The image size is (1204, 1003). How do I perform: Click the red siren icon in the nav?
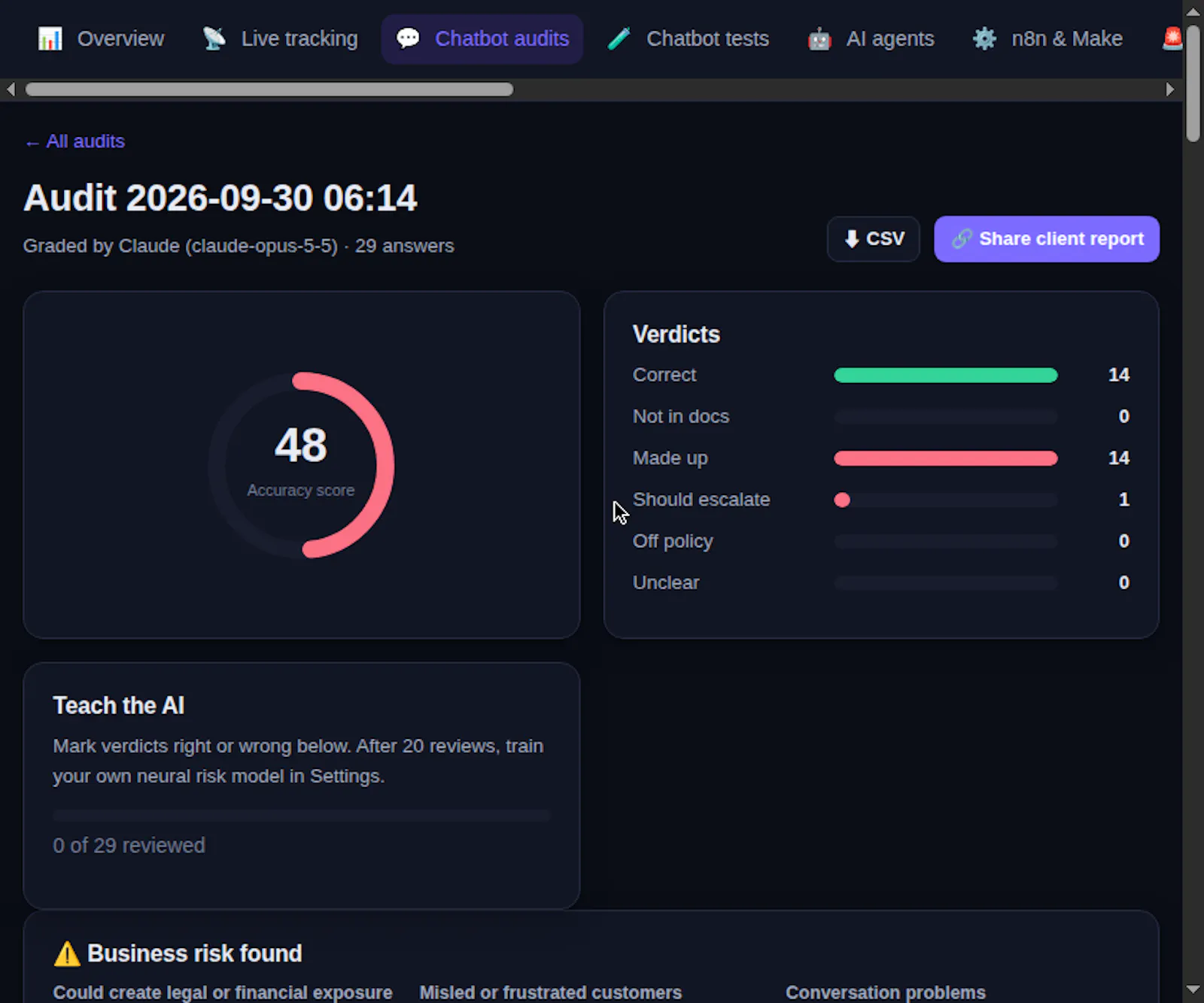1172,38
